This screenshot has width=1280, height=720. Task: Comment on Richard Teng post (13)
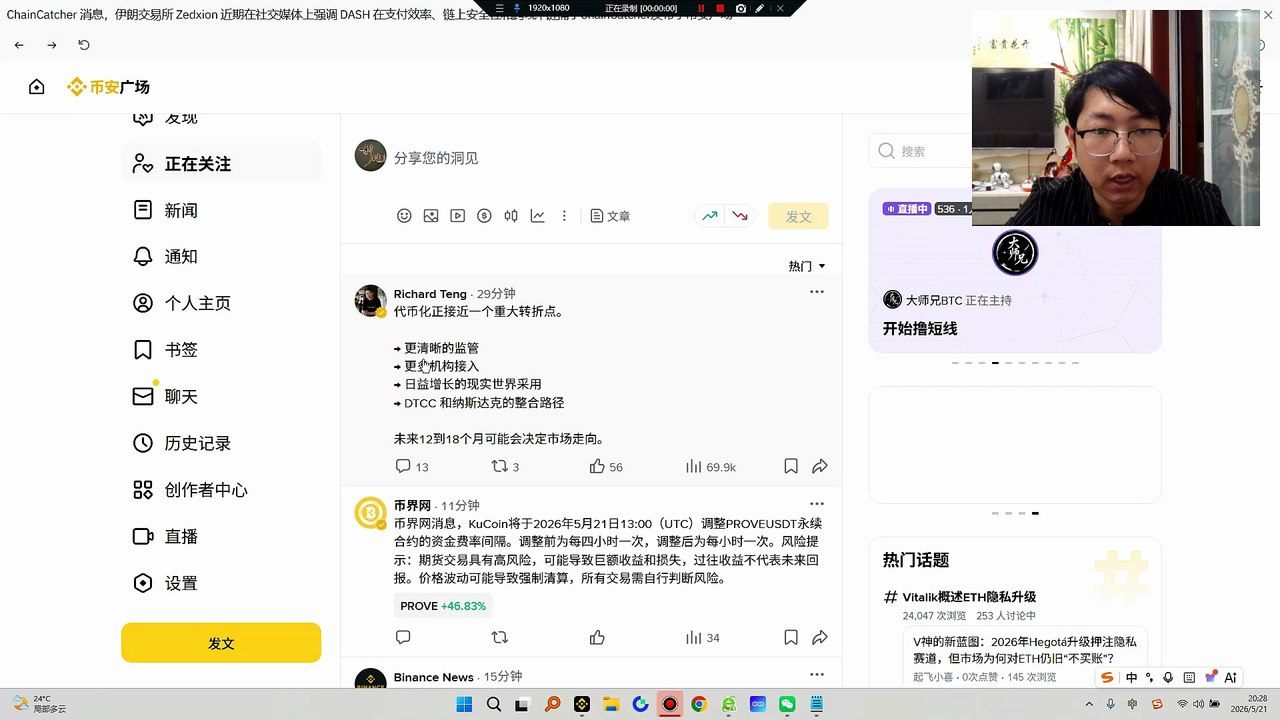412,467
